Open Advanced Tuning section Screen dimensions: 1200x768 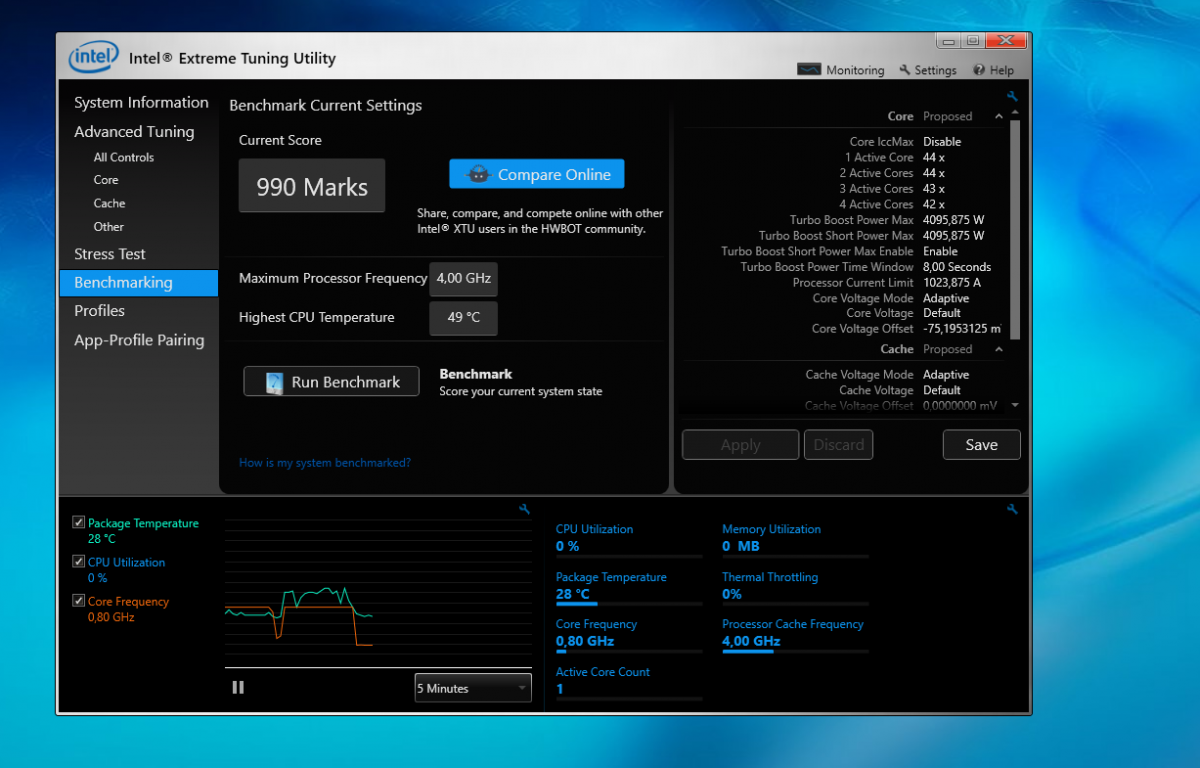tap(134, 131)
